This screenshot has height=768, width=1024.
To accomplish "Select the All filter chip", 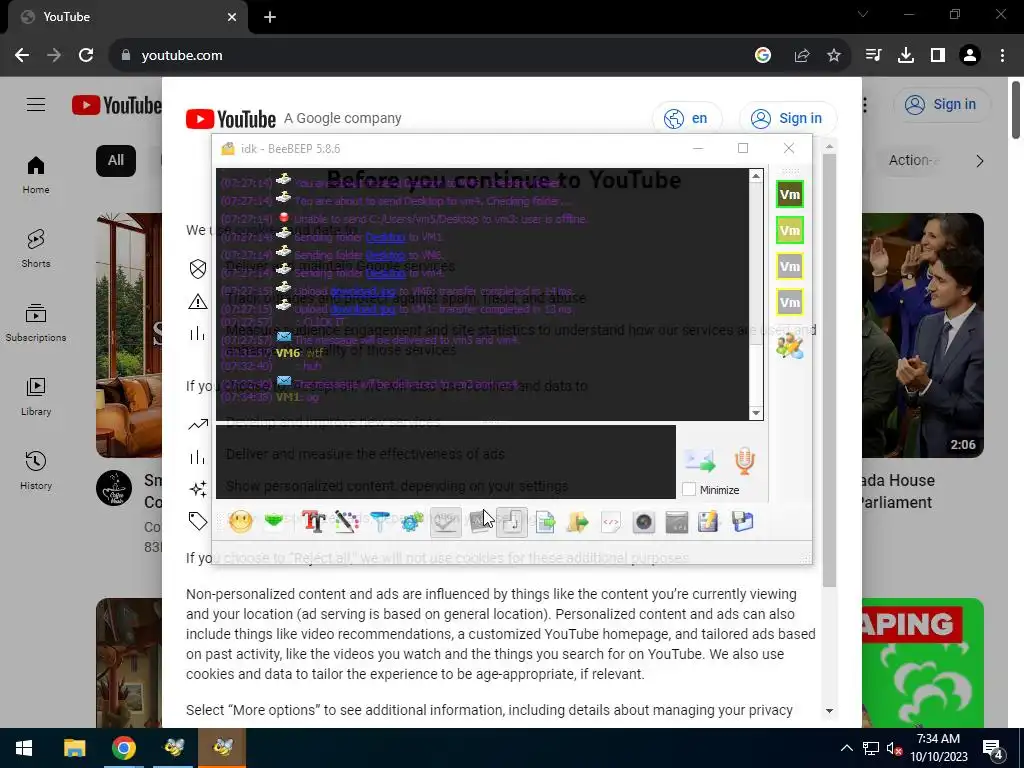I will [x=116, y=161].
